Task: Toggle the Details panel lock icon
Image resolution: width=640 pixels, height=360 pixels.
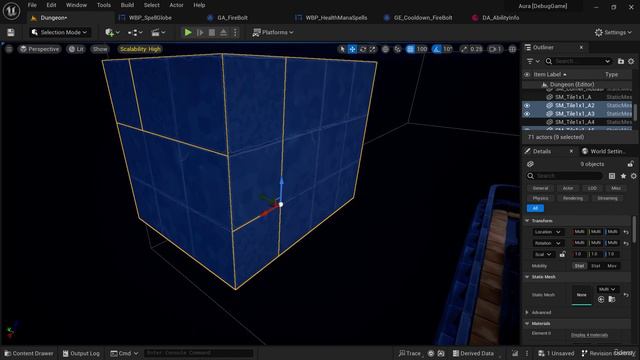Action: point(630,164)
